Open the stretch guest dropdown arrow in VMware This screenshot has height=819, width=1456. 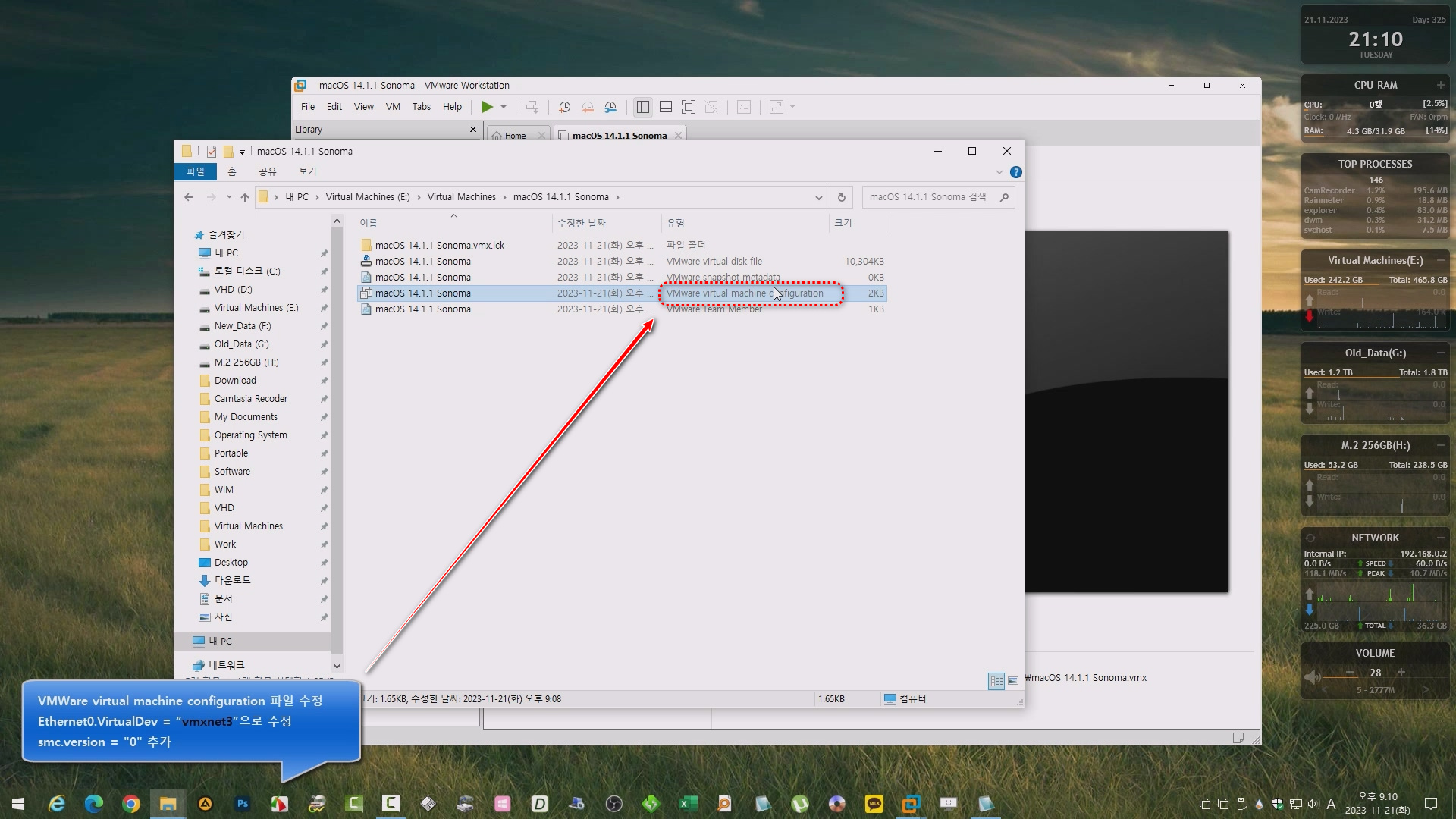click(x=792, y=107)
